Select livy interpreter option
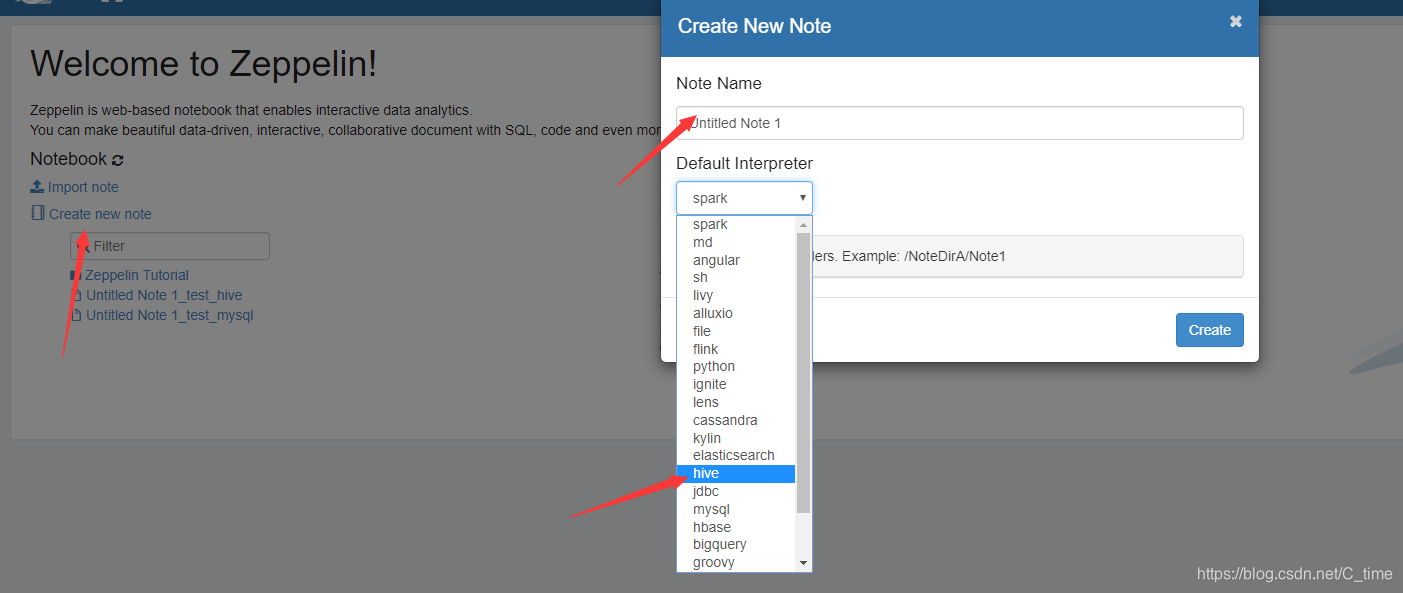The image size is (1403, 593). tap(736, 295)
